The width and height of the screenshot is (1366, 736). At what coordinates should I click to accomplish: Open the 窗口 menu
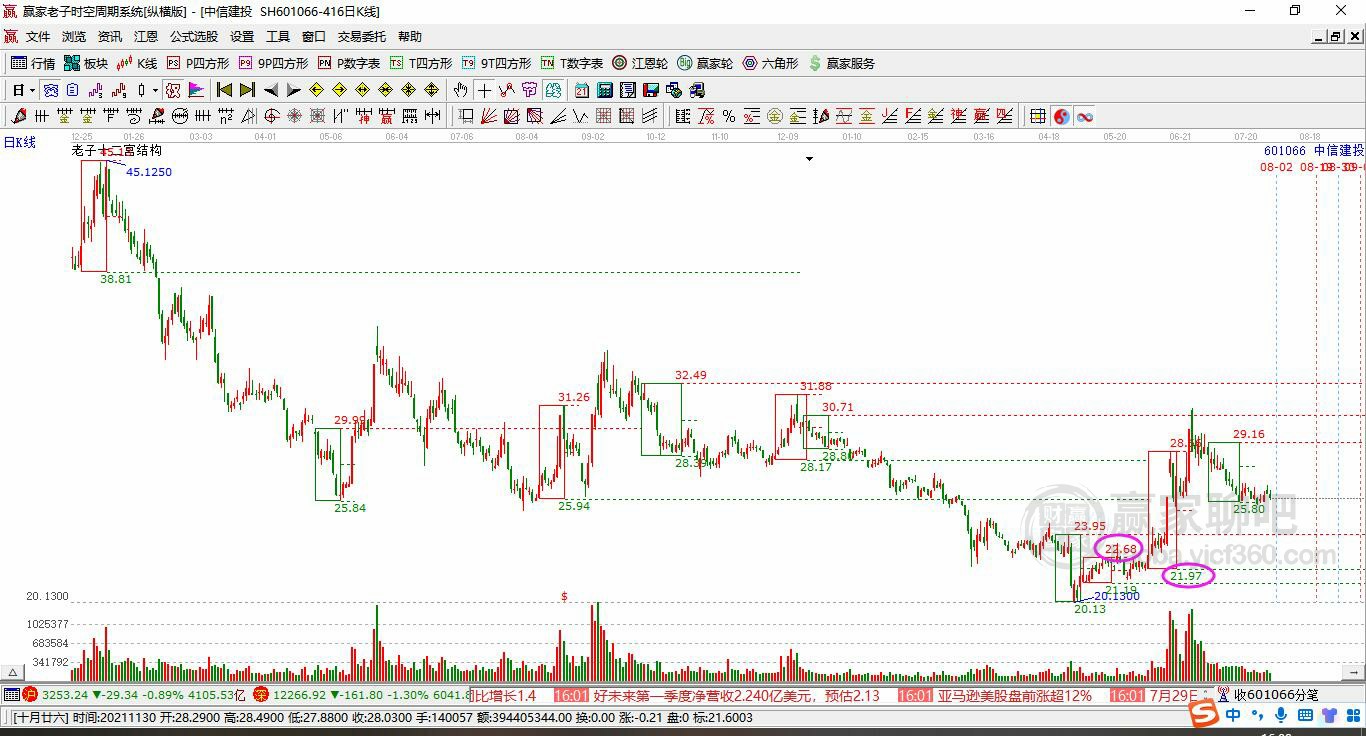(314, 37)
